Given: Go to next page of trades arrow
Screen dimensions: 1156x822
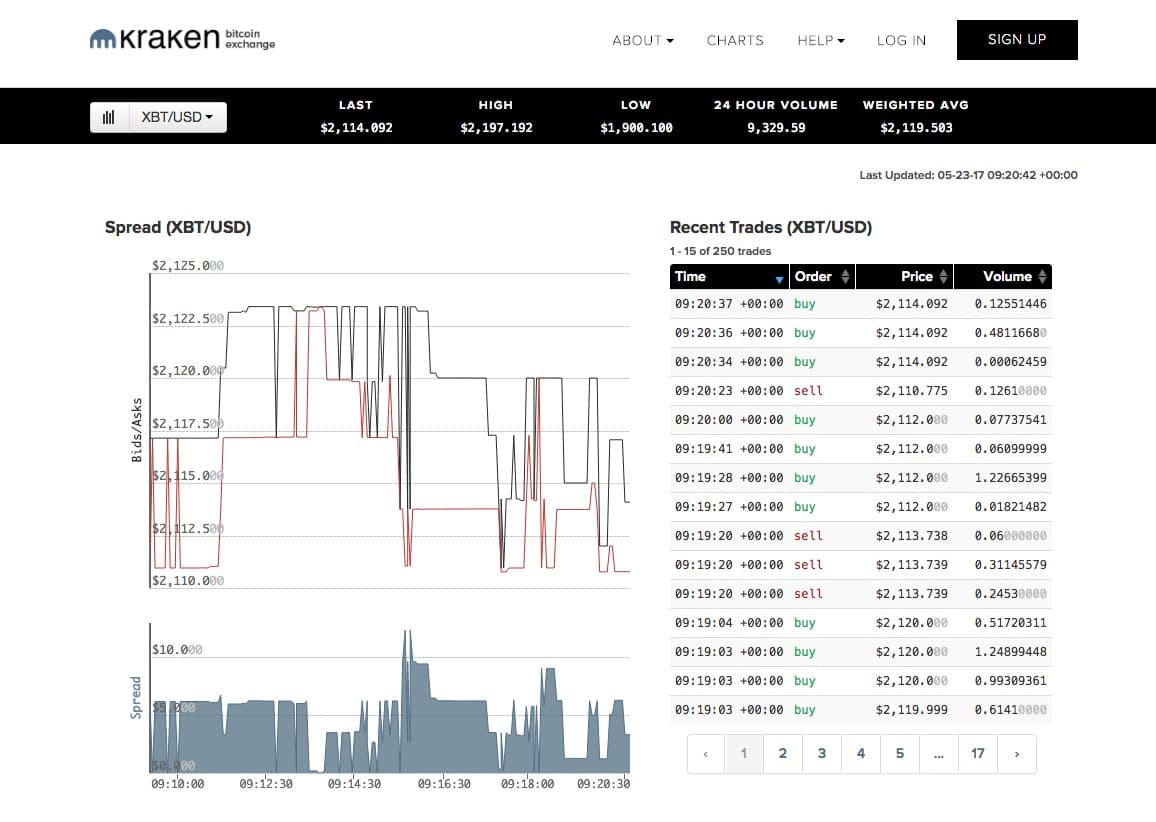Looking at the screenshot, I should click(x=1017, y=754).
